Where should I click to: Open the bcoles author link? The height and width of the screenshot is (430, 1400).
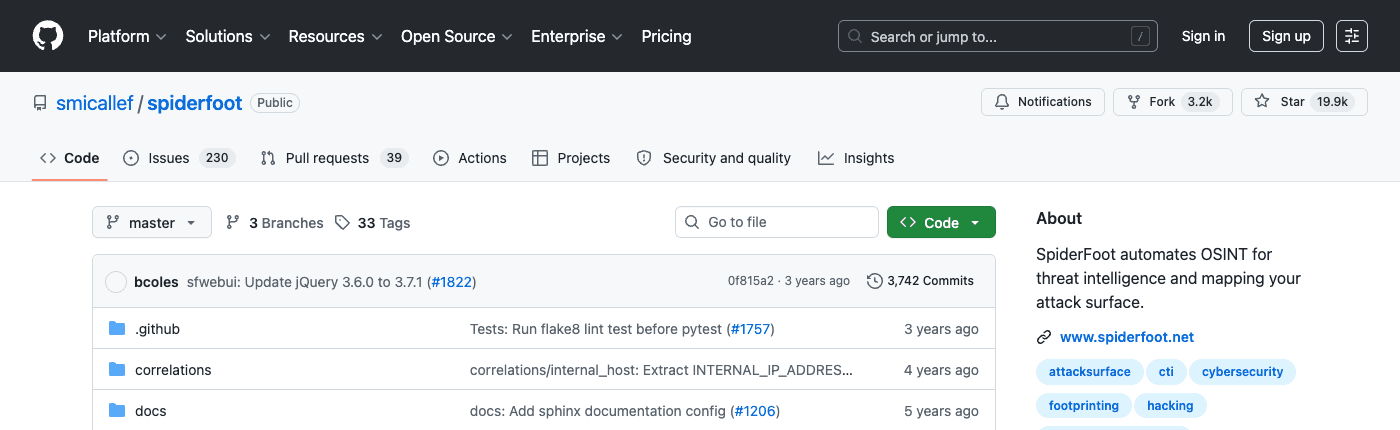(x=156, y=281)
